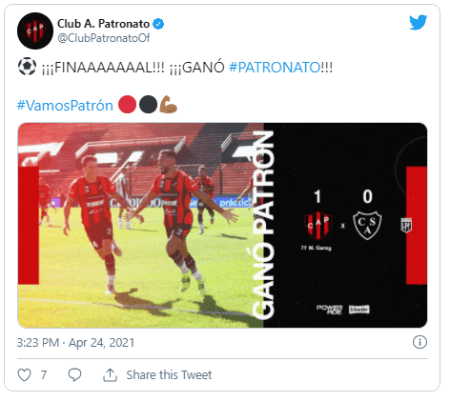Click the blue verified badge
450x402 pixels.
(158, 24)
